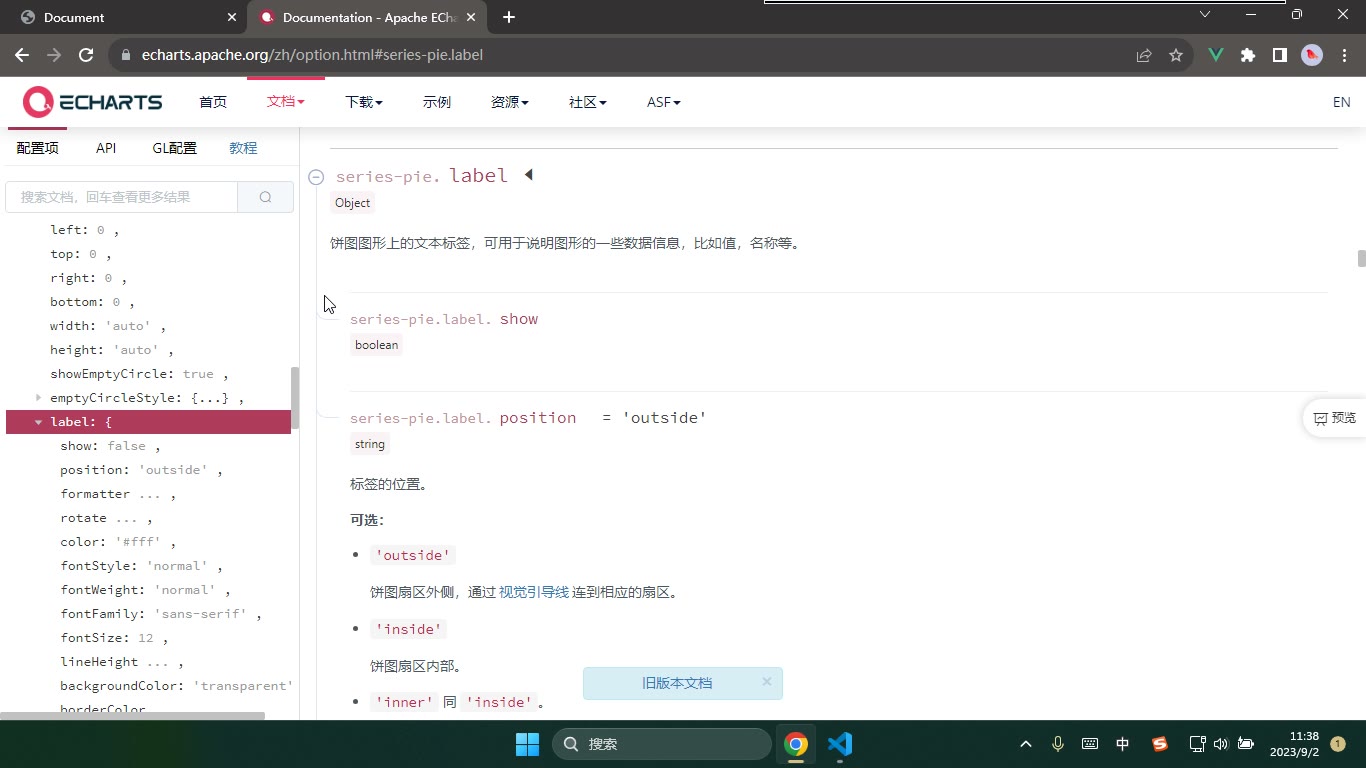Open Chrome's three-dot menu
The width and height of the screenshot is (1366, 768).
click(x=1344, y=55)
